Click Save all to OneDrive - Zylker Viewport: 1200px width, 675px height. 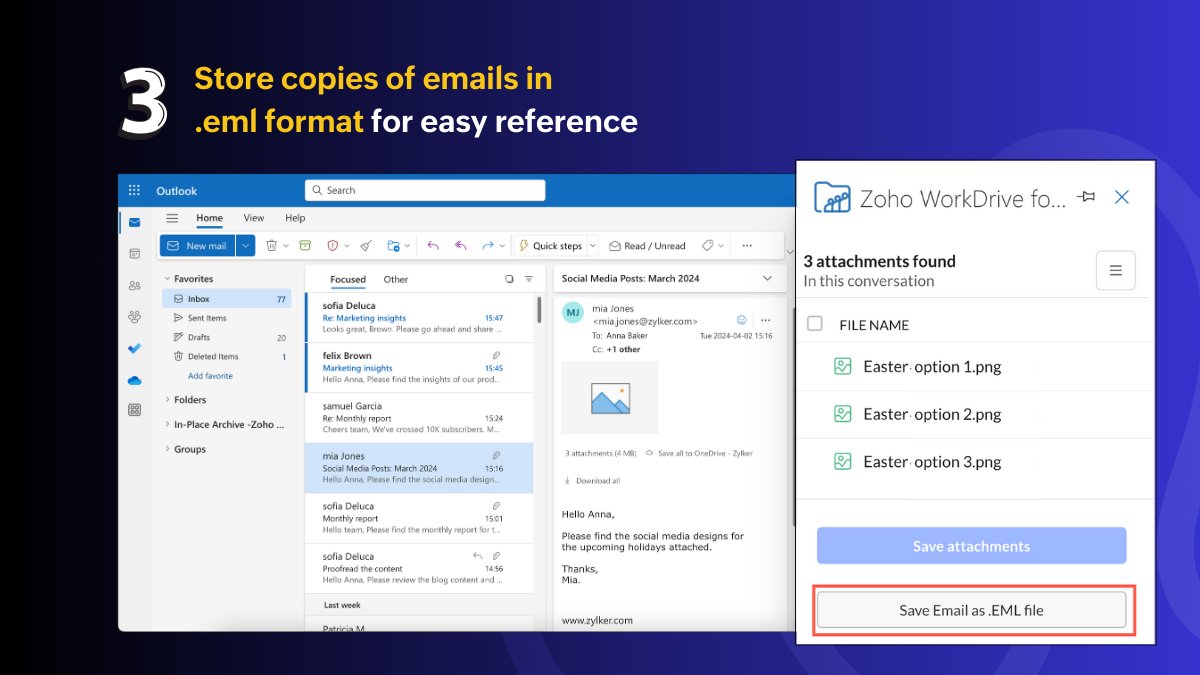pyautogui.click(x=699, y=453)
